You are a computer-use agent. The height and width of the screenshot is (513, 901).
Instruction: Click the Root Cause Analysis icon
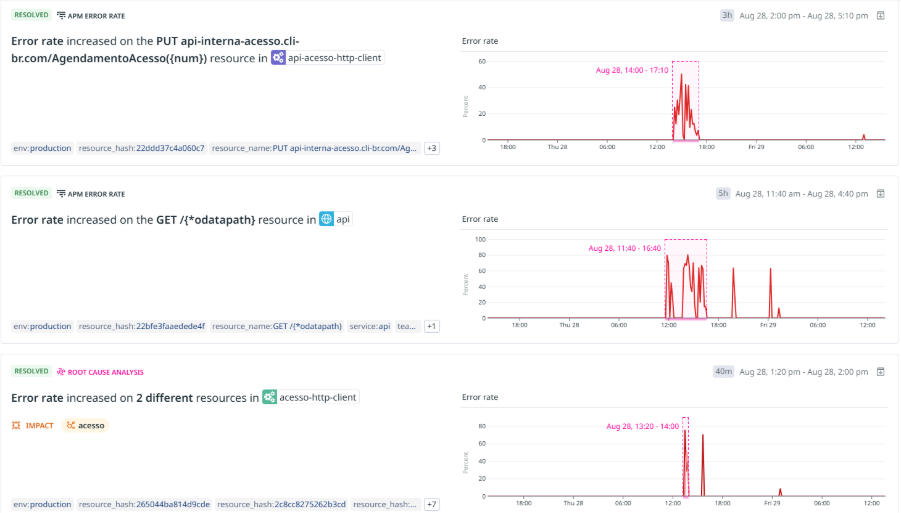point(61,371)
